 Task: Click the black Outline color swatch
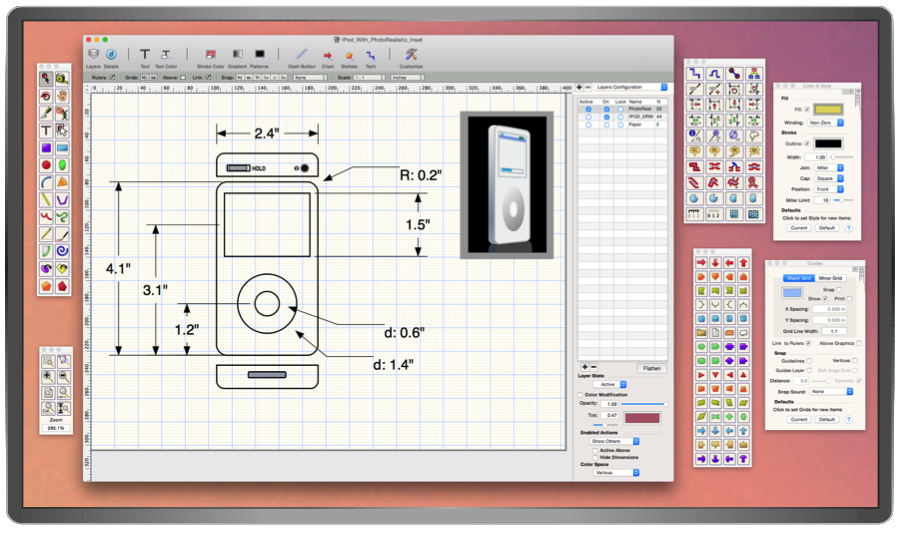[x=828, y=144]
